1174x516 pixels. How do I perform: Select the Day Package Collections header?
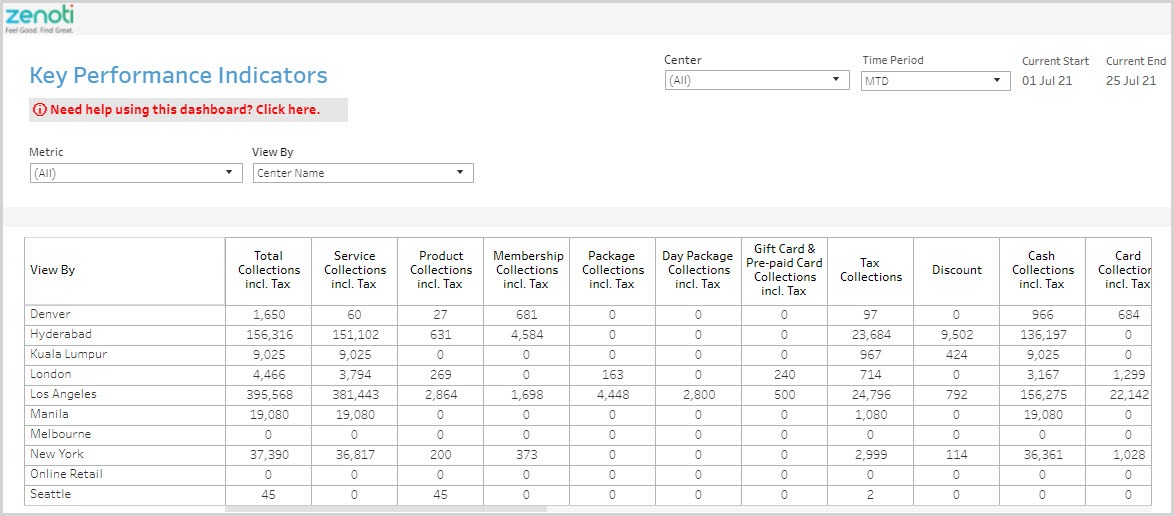point(698,270)
